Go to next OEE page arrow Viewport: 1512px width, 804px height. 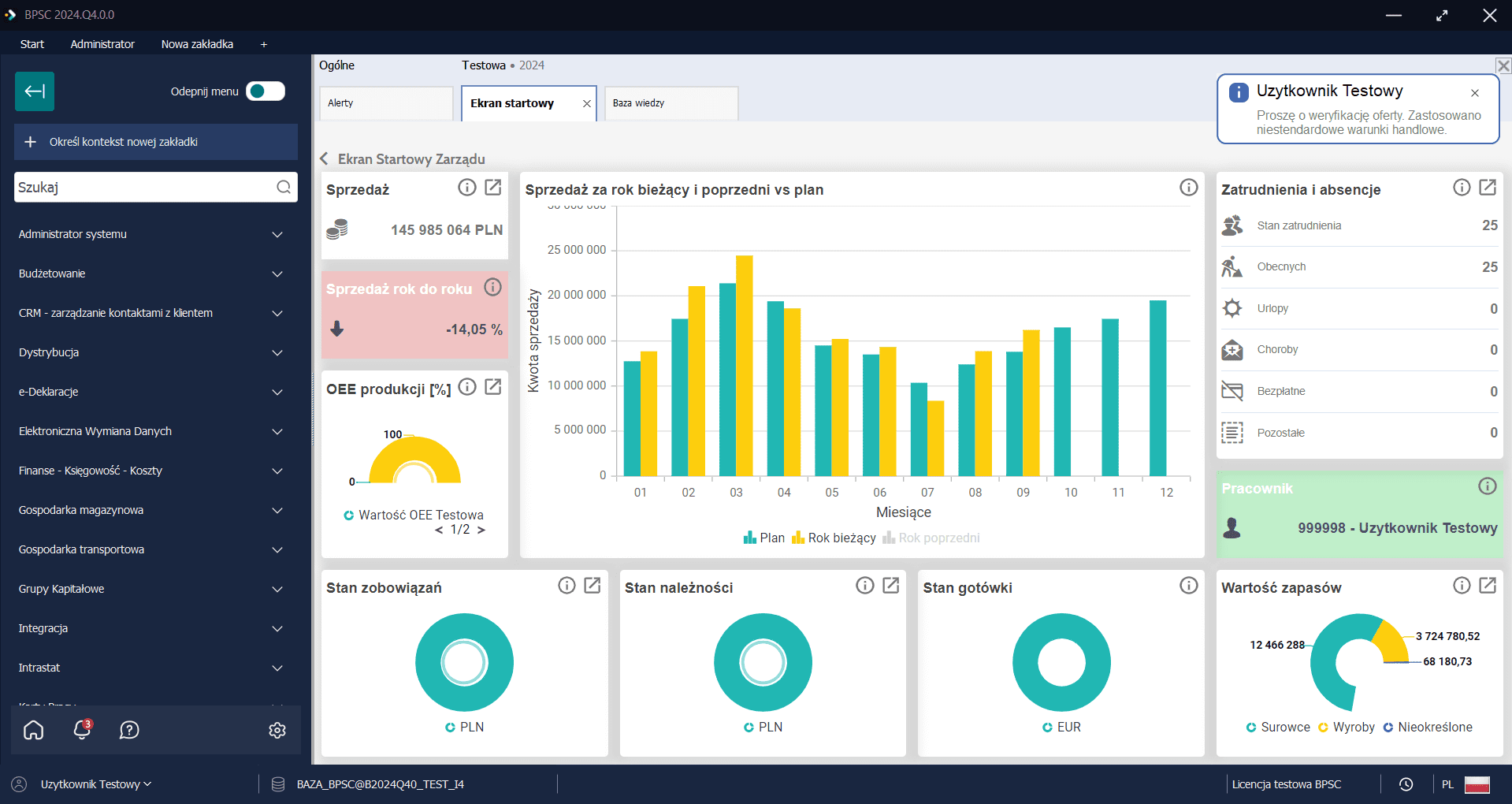[x=481, y=530]
